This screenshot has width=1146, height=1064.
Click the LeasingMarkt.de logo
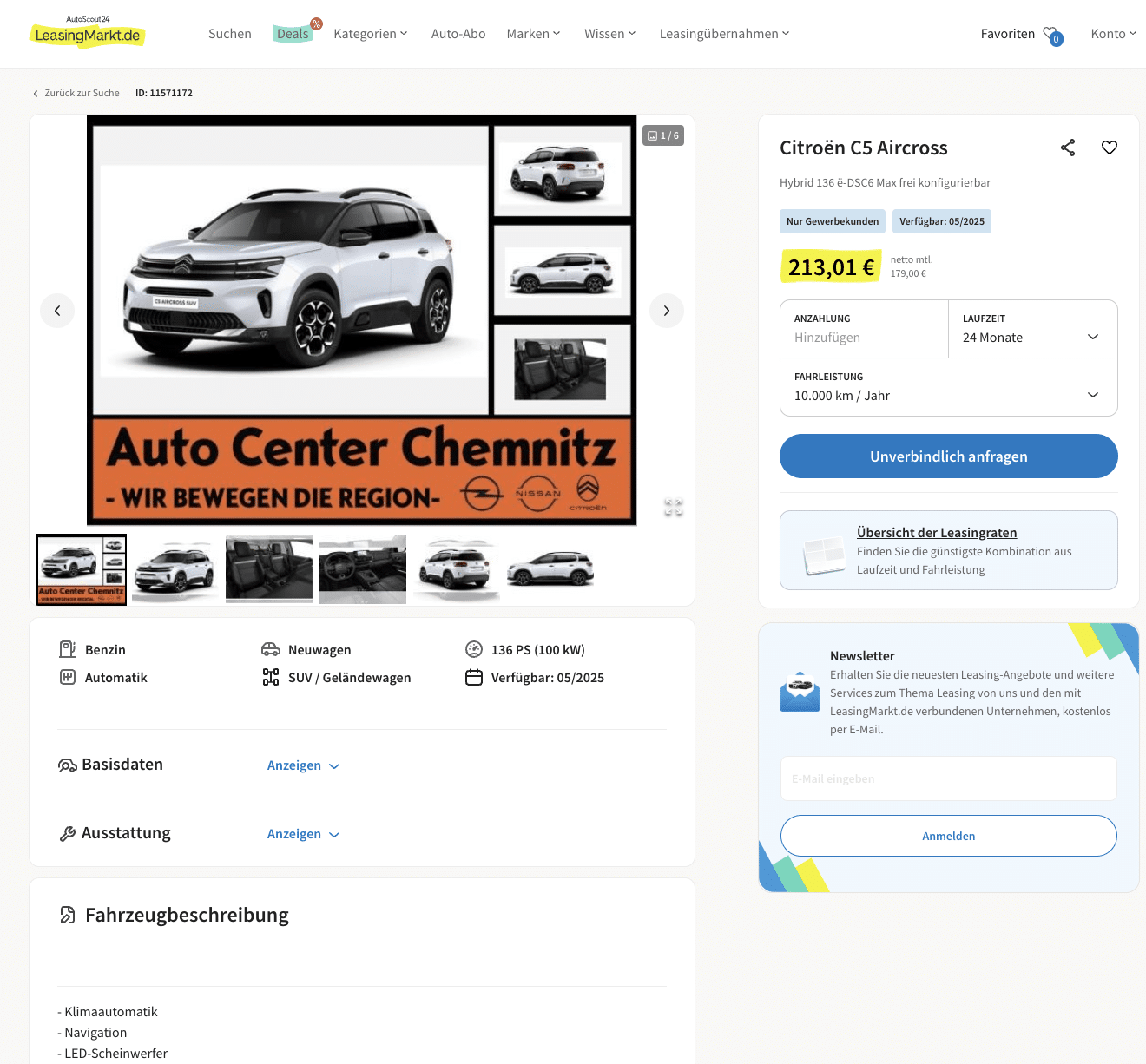tap(88, 32)
